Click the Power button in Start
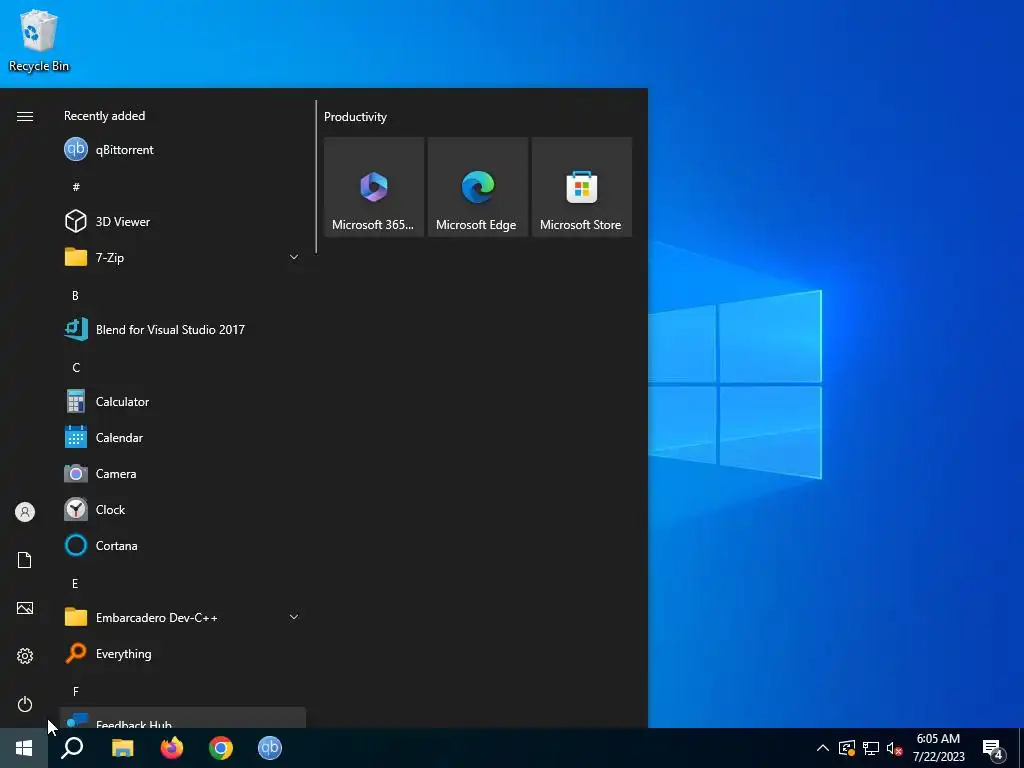 [x=25, y=704]
